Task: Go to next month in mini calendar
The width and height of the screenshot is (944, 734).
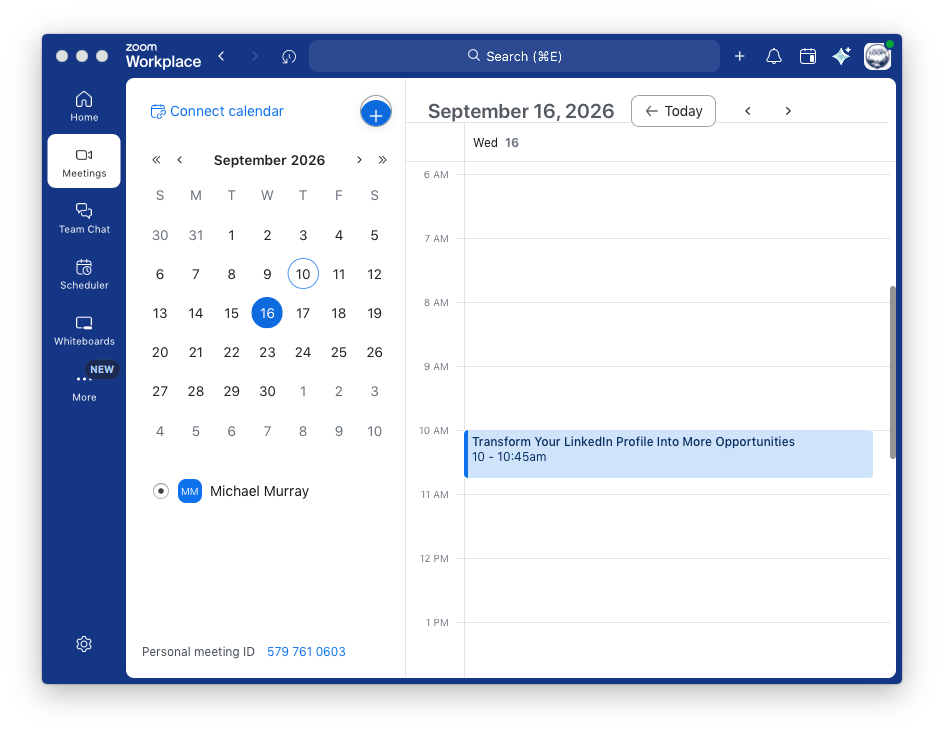Action: coord(359,160)
